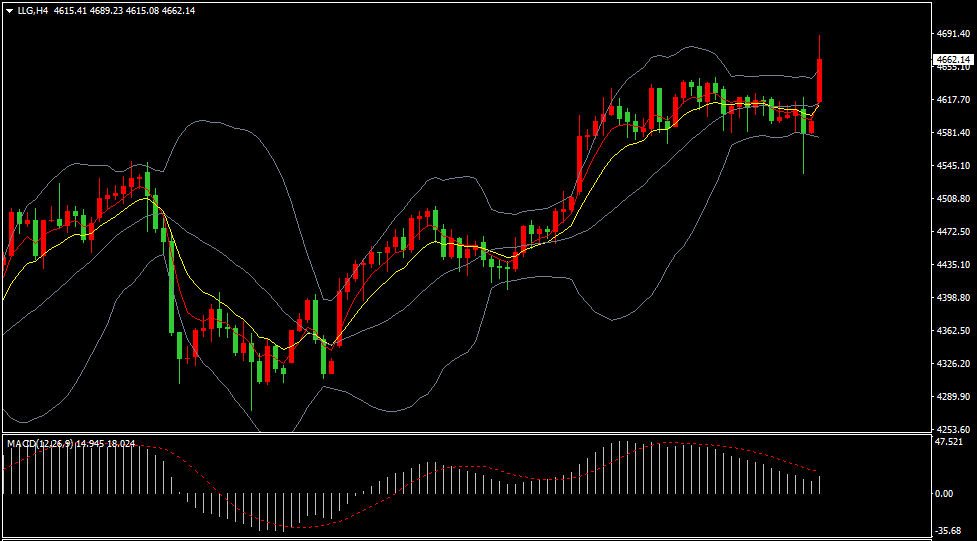Click the MACD(12,26,9) indicator label

[x=38, y=443]
